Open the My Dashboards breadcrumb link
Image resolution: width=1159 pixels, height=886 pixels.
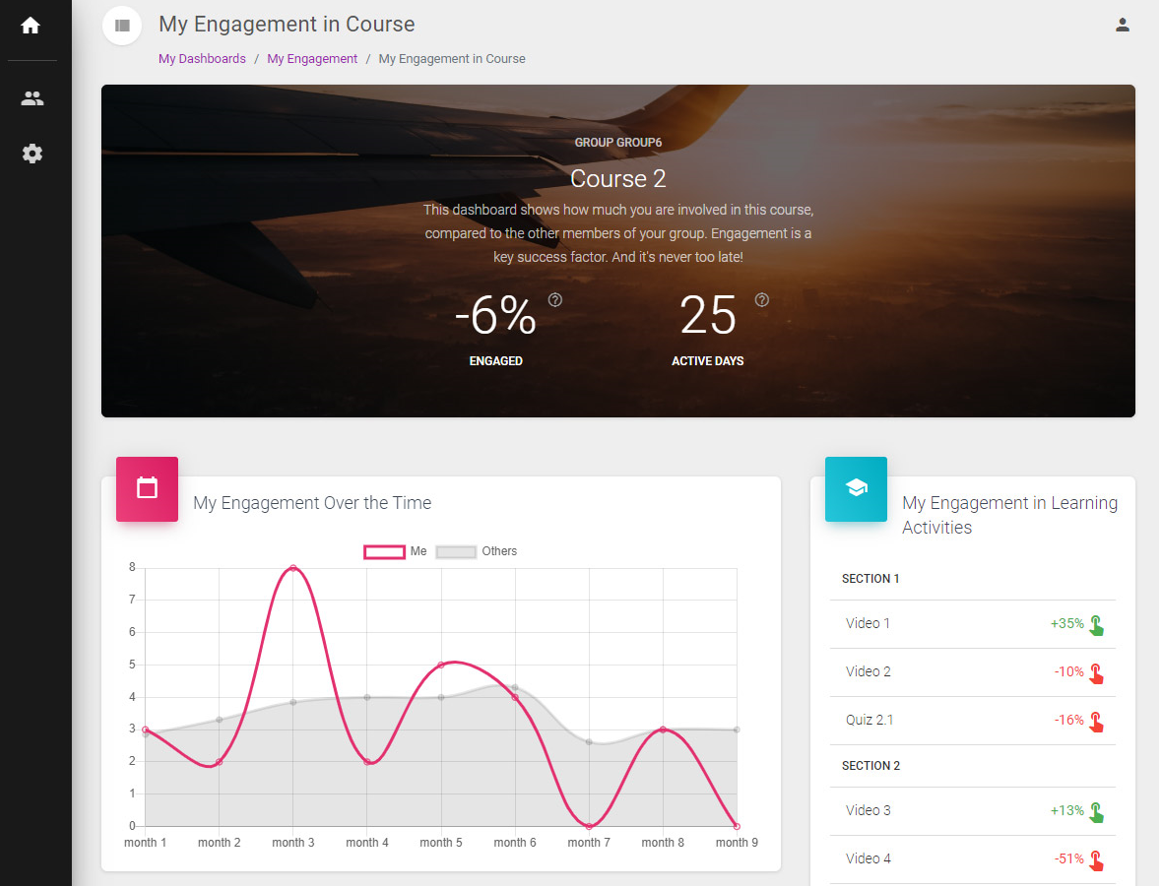point(202,59)
